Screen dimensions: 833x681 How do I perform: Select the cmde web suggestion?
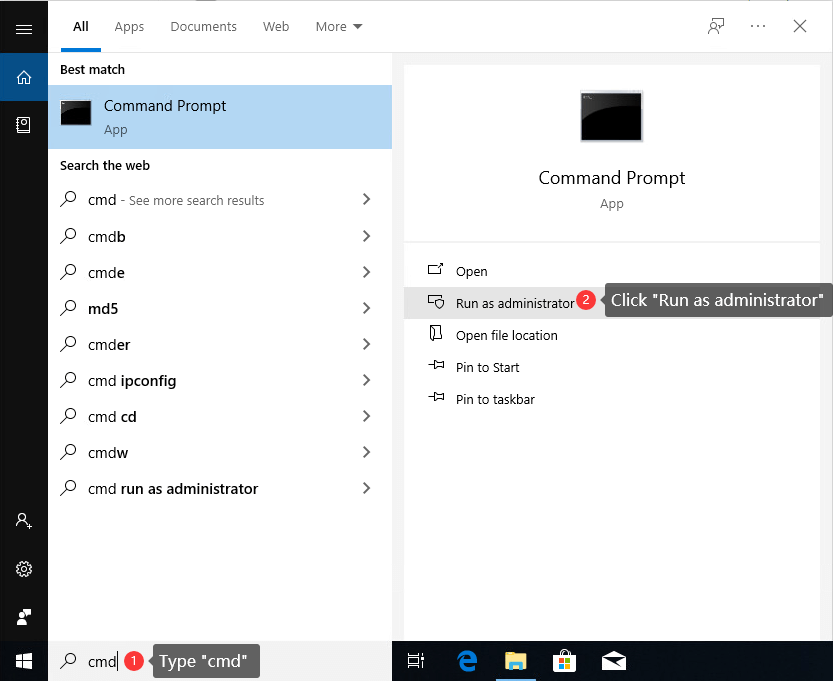[220, 273]
